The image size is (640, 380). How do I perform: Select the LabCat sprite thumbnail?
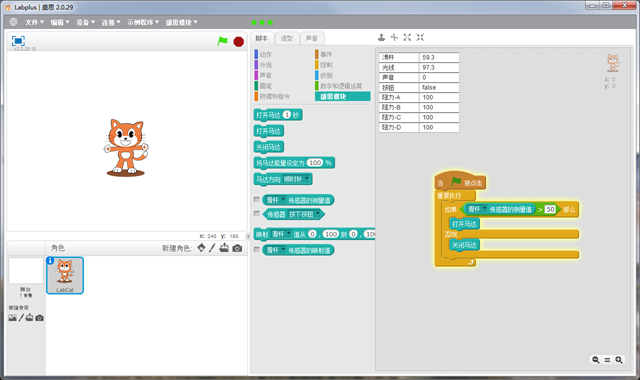(x=65, y=275)
